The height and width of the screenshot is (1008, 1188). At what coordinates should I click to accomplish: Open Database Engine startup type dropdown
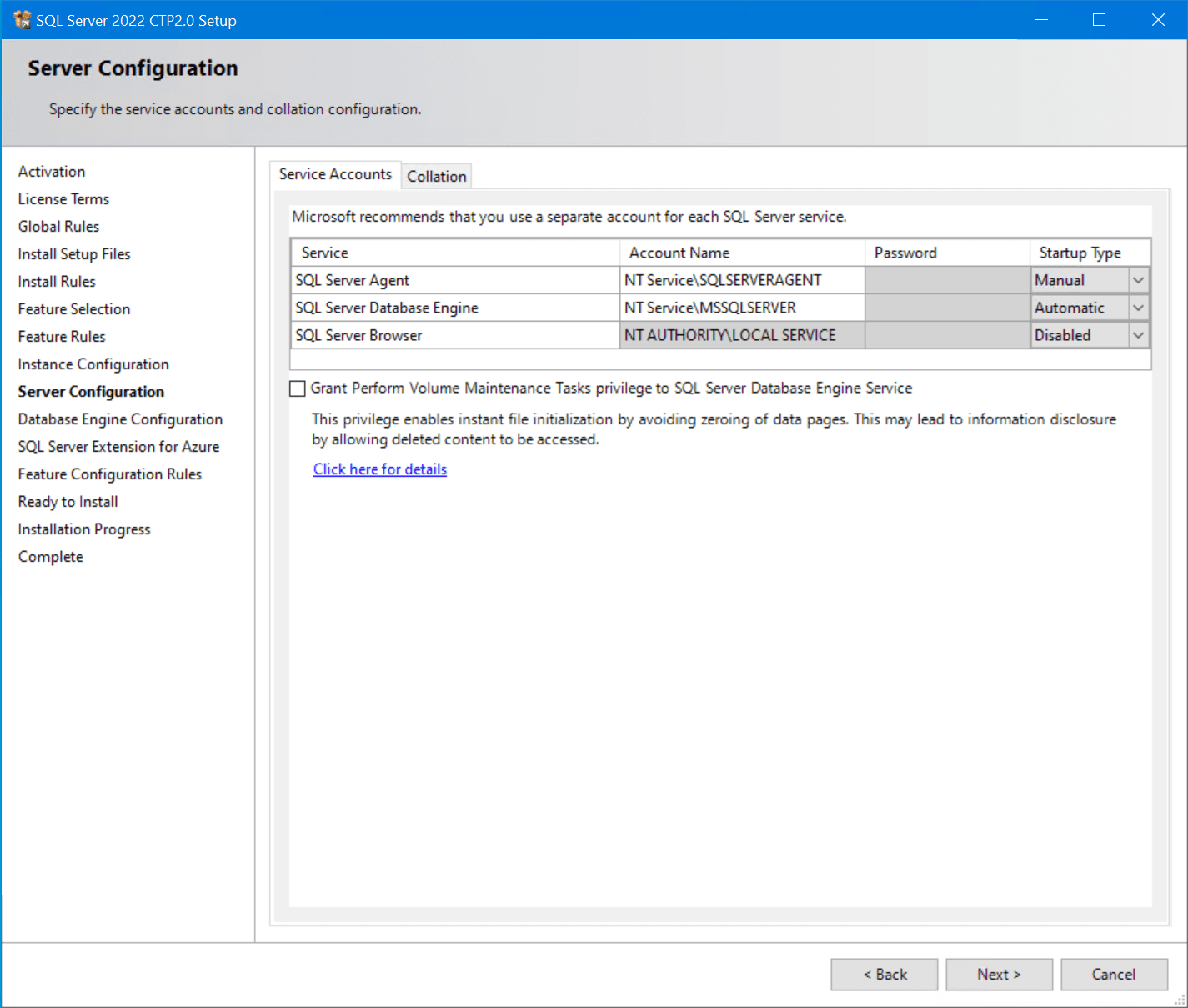pyautogui.click(x=1138, y=308)
